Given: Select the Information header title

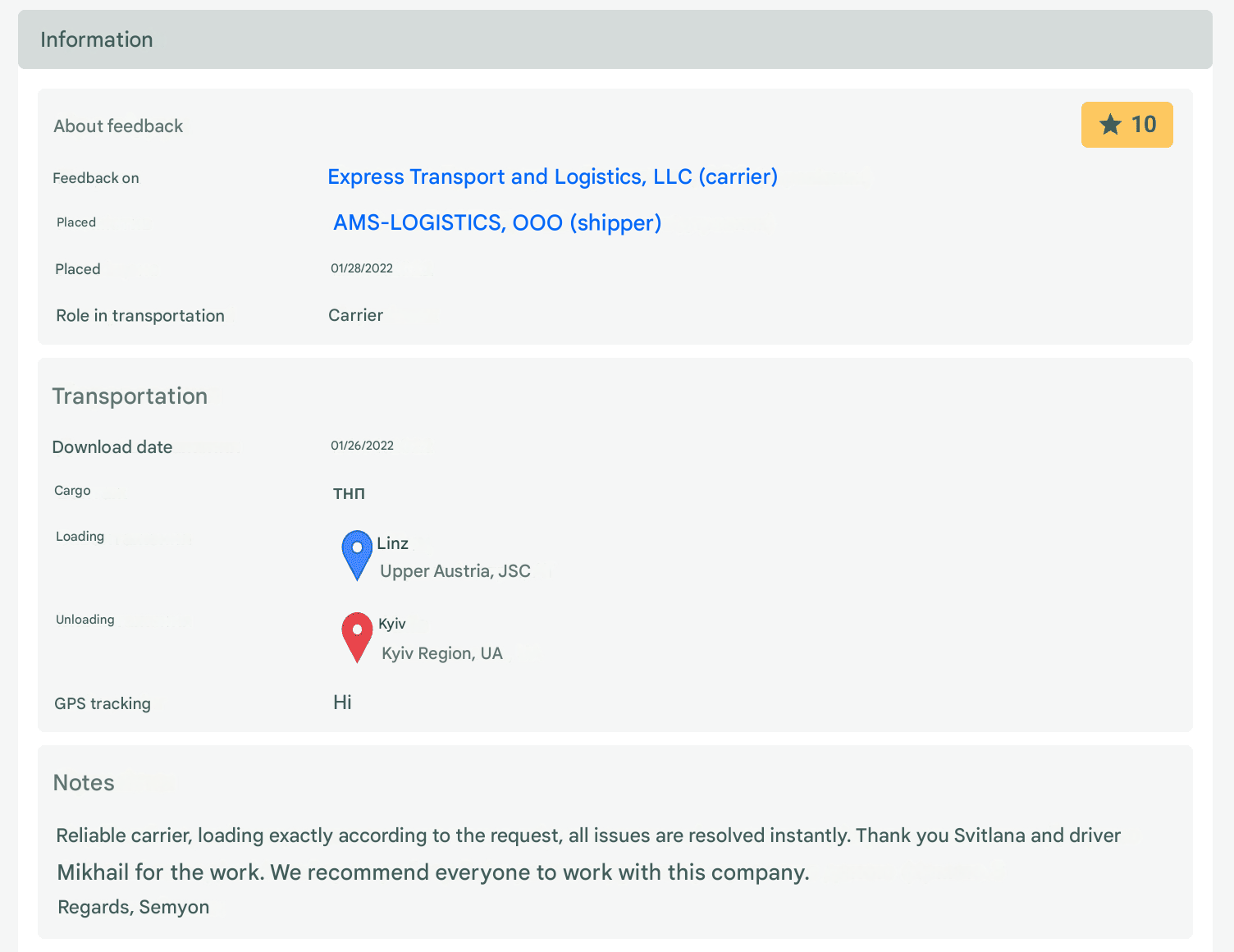Looking at the screenshot, I should tap(97, 39).
